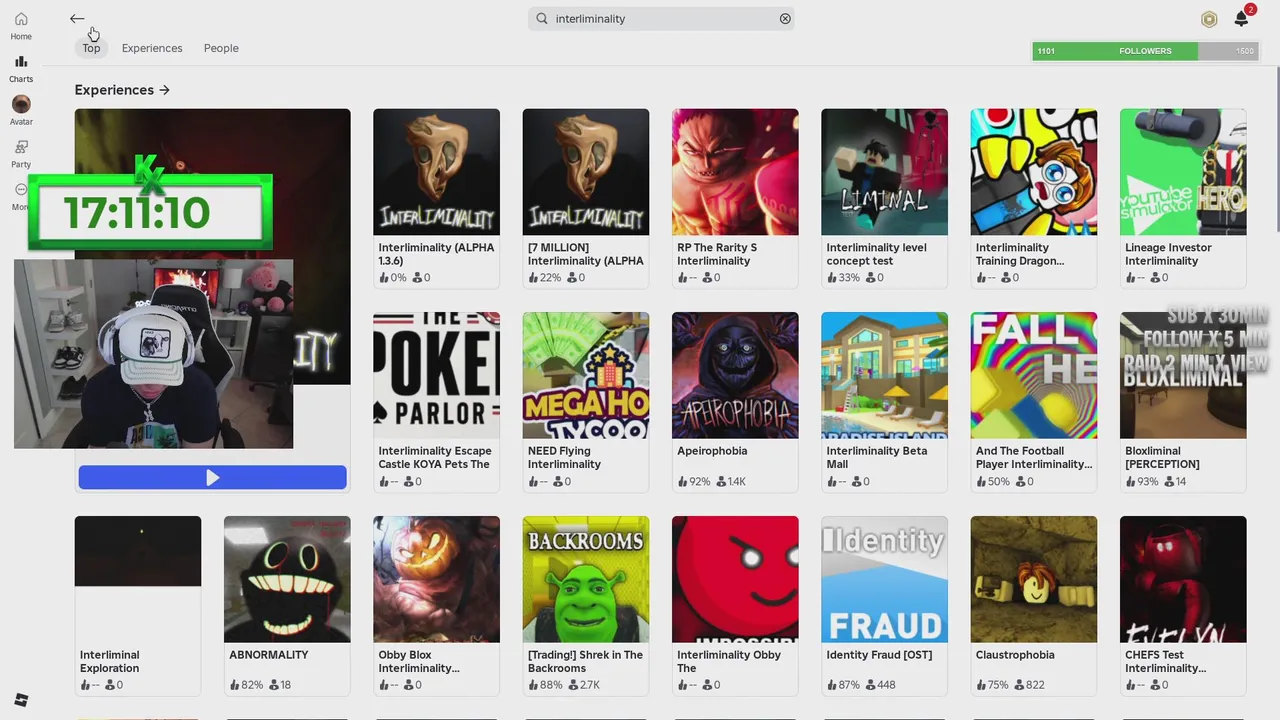This screenshot has width=1280, height=720.
Task: Clear the search field with X icon
Action: pos(785,18)
